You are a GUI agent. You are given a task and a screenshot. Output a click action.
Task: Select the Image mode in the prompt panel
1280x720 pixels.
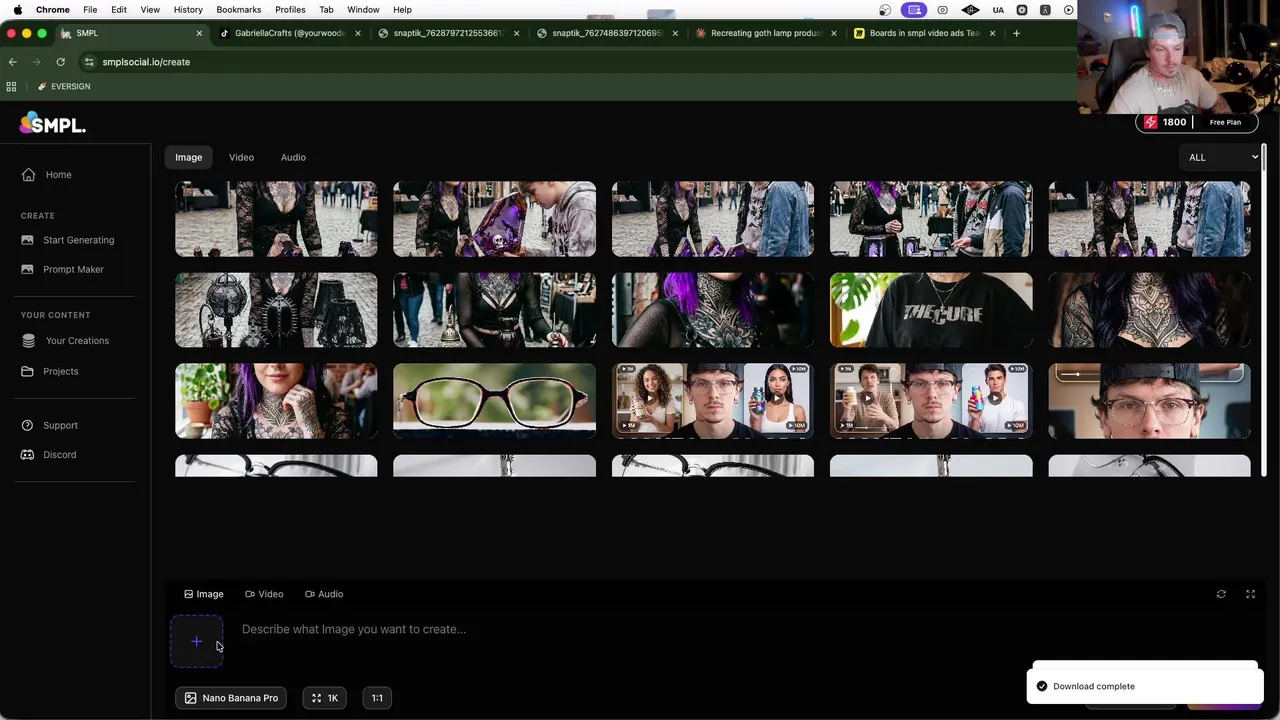click(x=203, y=594)
